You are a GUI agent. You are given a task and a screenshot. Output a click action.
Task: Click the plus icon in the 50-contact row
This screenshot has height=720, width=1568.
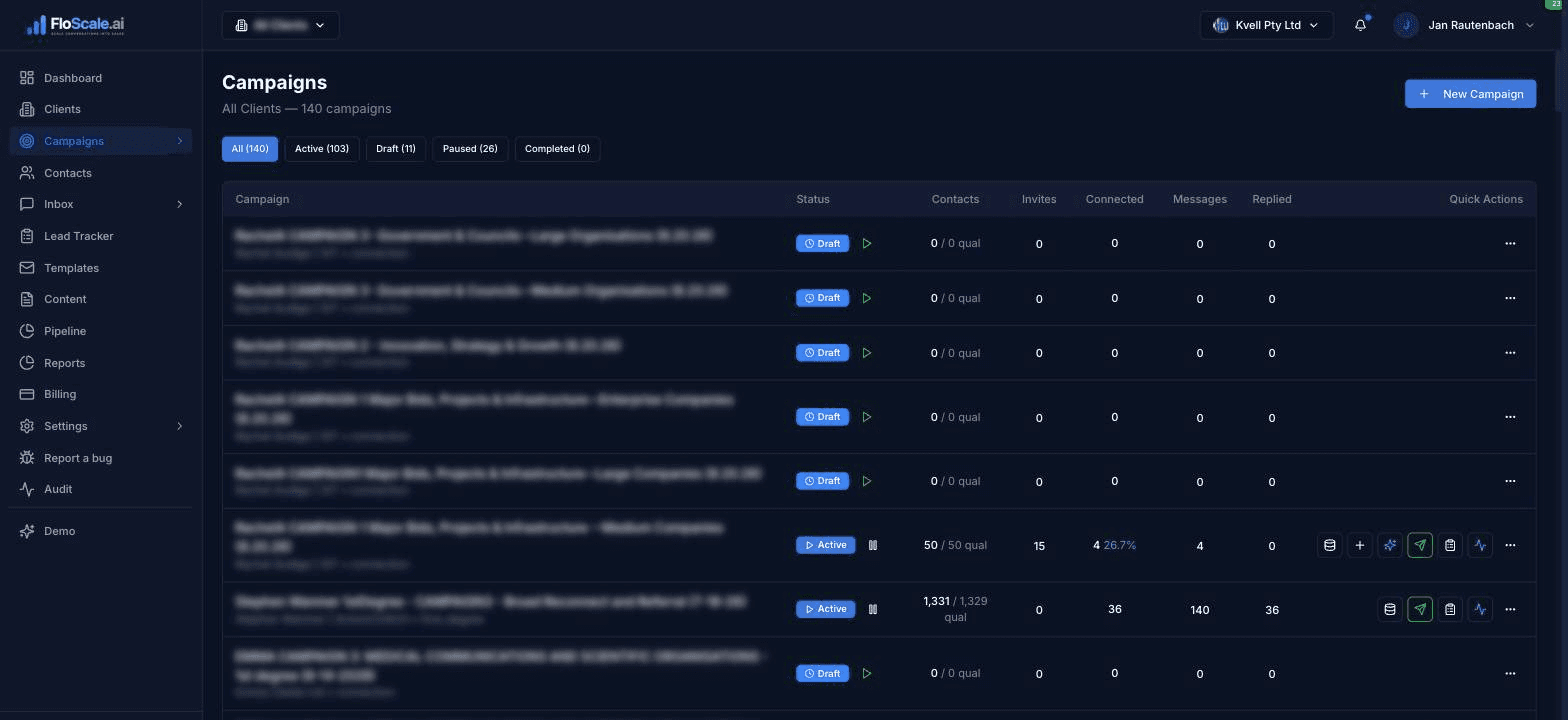point(1359,545)
